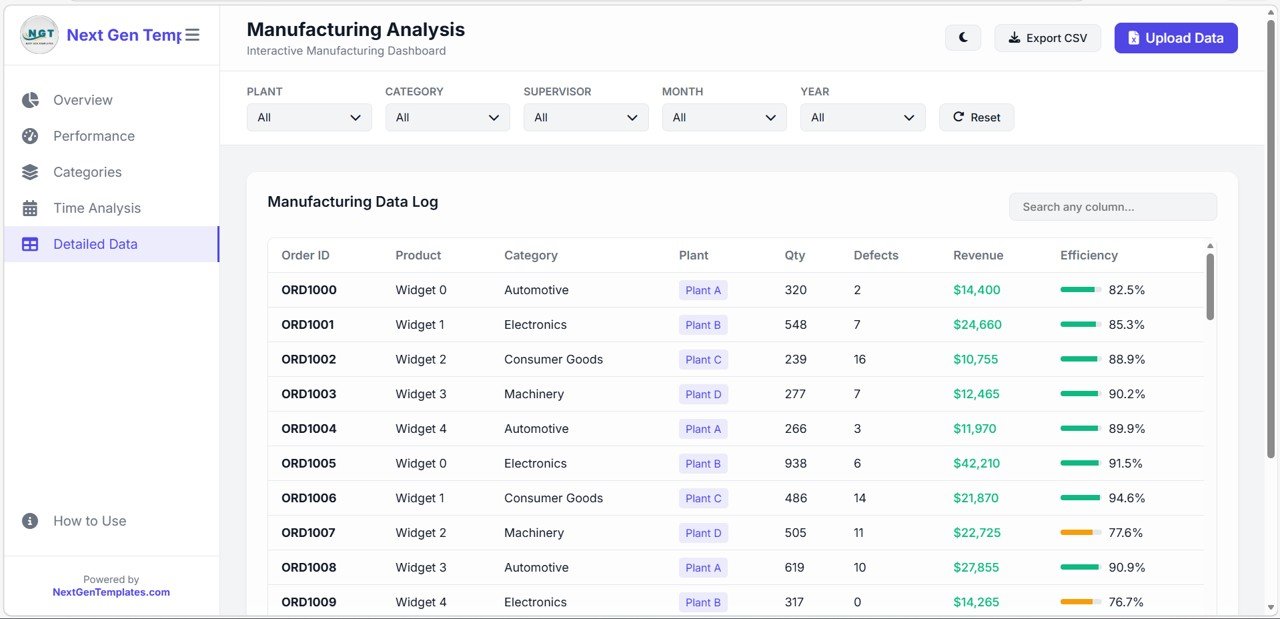
Task: Open the Plant filter dropdown
Action: tap(309, 117)
